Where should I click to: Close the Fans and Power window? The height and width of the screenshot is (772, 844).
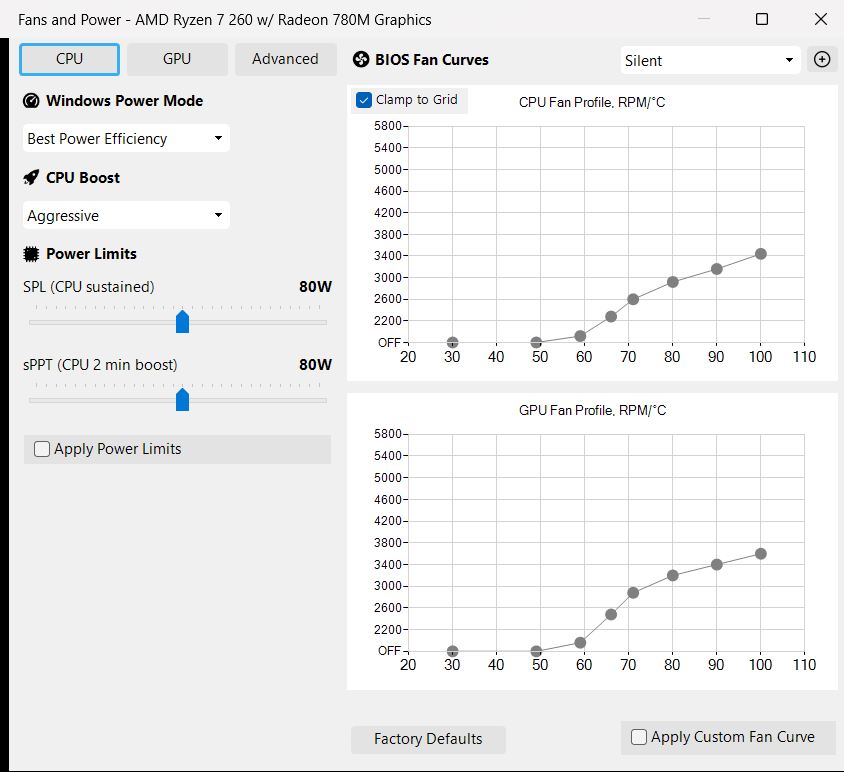pyautogui.click(x=820, y=19)
